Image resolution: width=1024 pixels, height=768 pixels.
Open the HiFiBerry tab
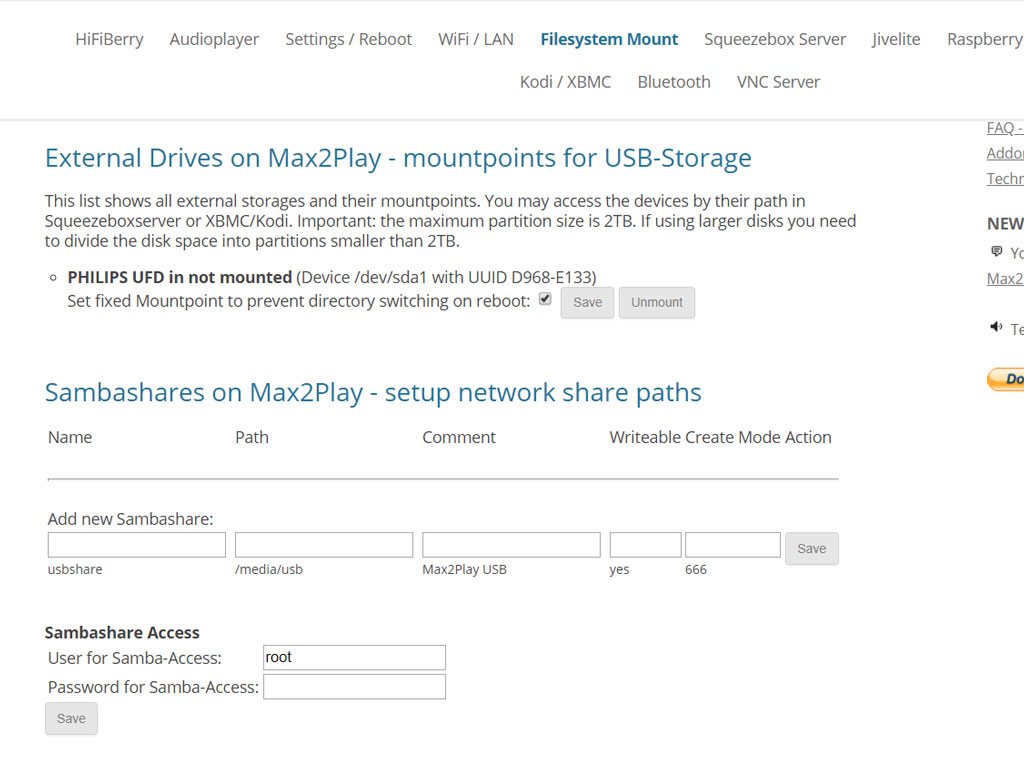tap(109, 39)
